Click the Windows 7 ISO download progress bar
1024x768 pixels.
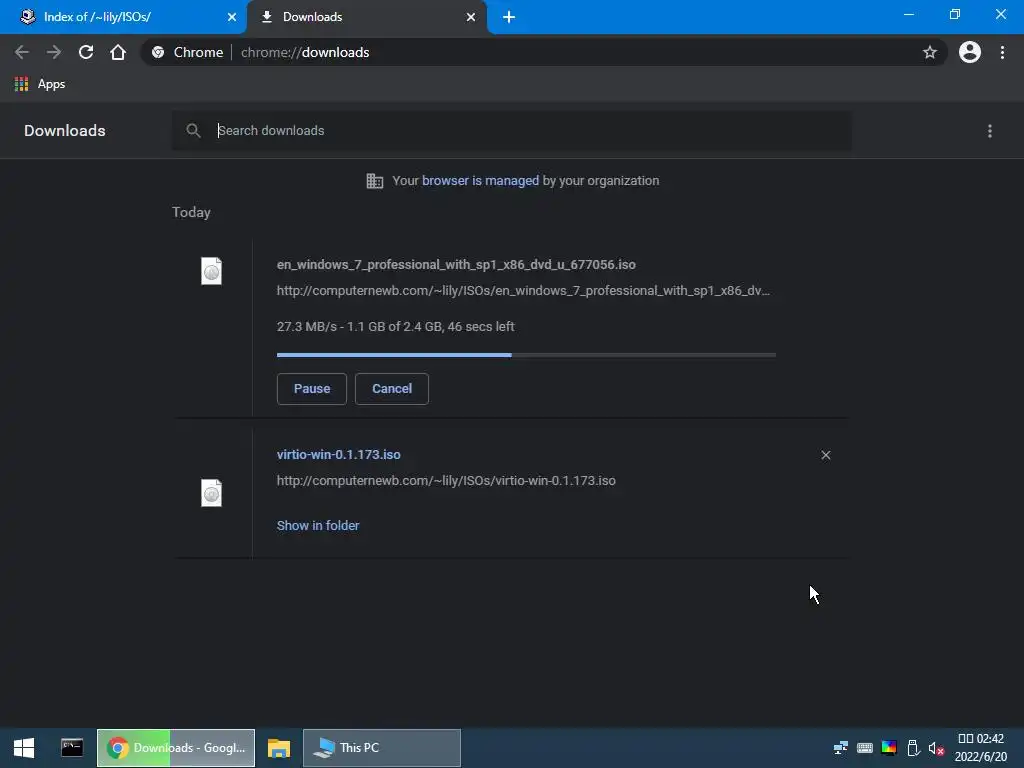click(x=526, y=355)
